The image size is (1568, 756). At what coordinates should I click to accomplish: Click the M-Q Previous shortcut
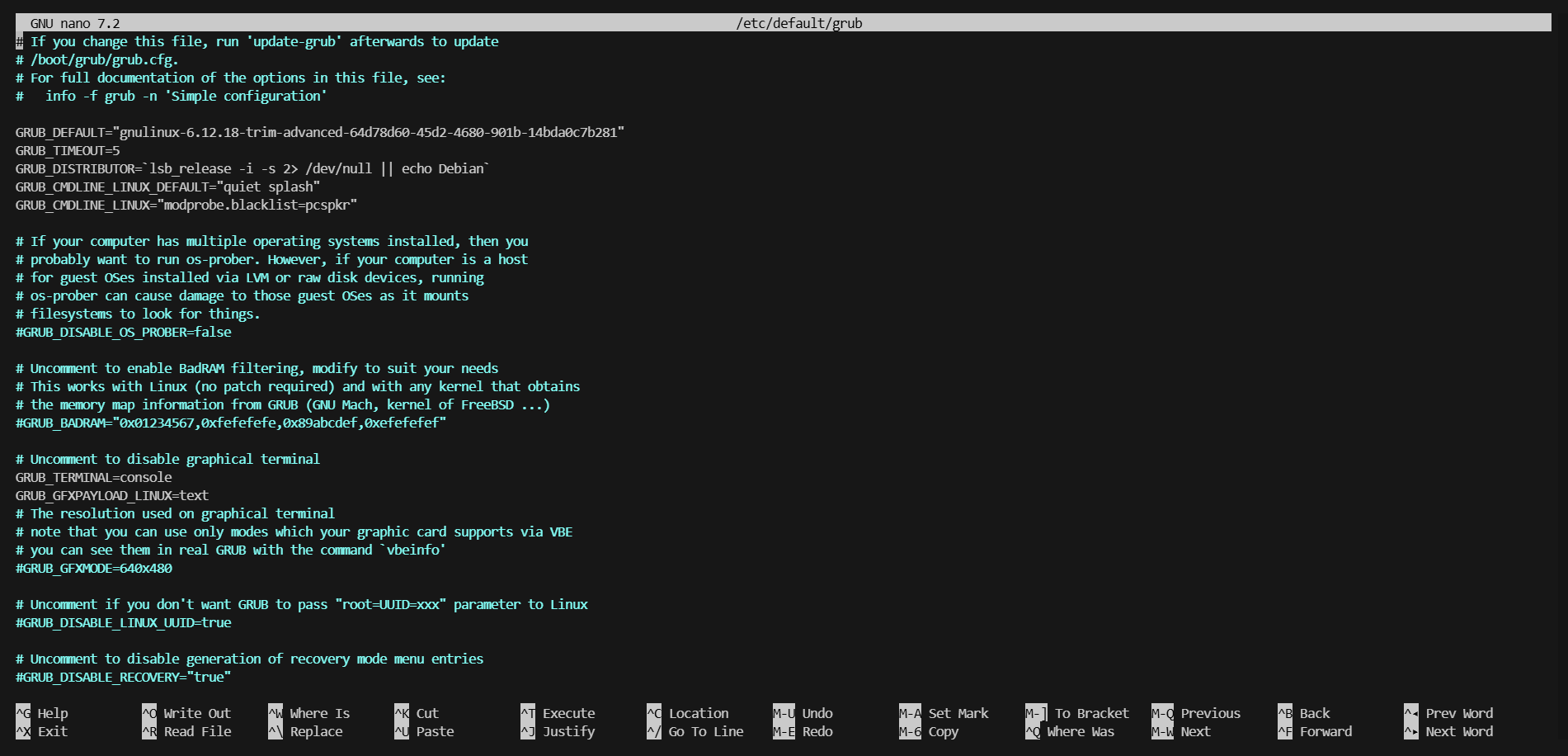point(1196,713)
